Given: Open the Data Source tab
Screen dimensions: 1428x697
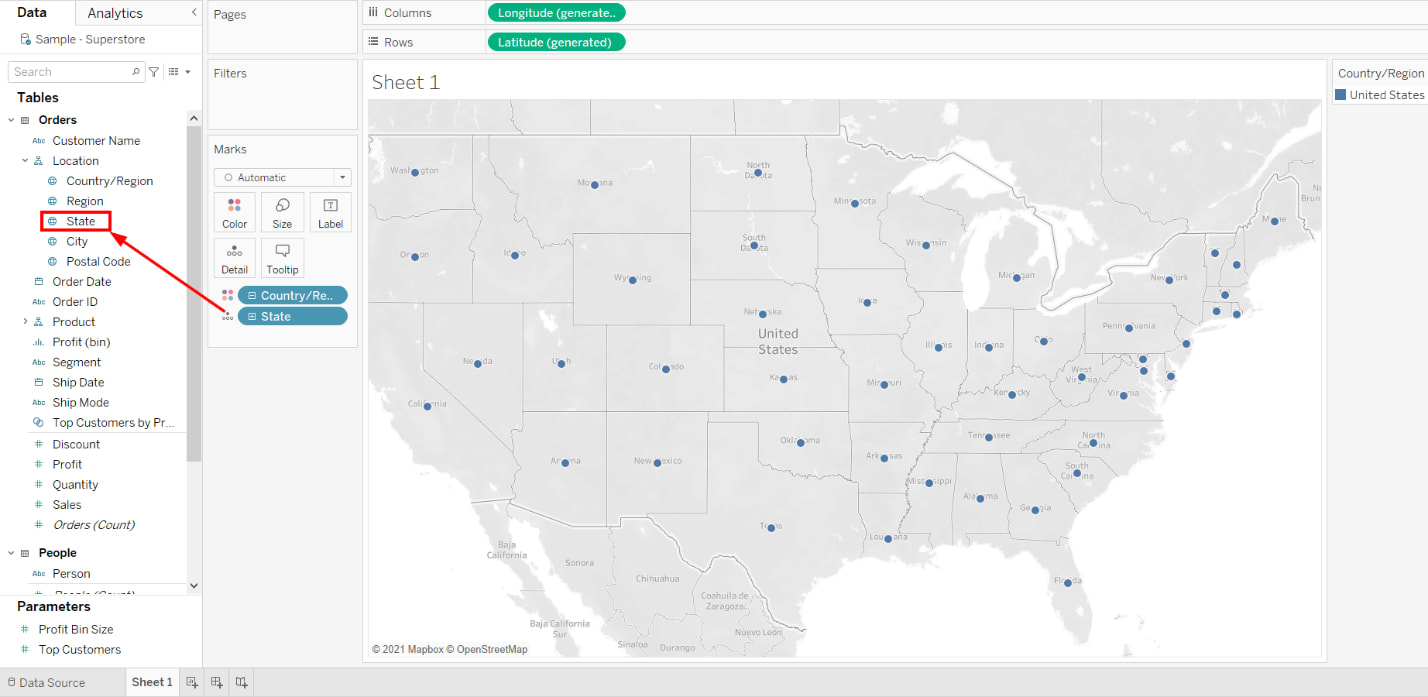Looking at the screenshot, I should (x=49, y=682).
